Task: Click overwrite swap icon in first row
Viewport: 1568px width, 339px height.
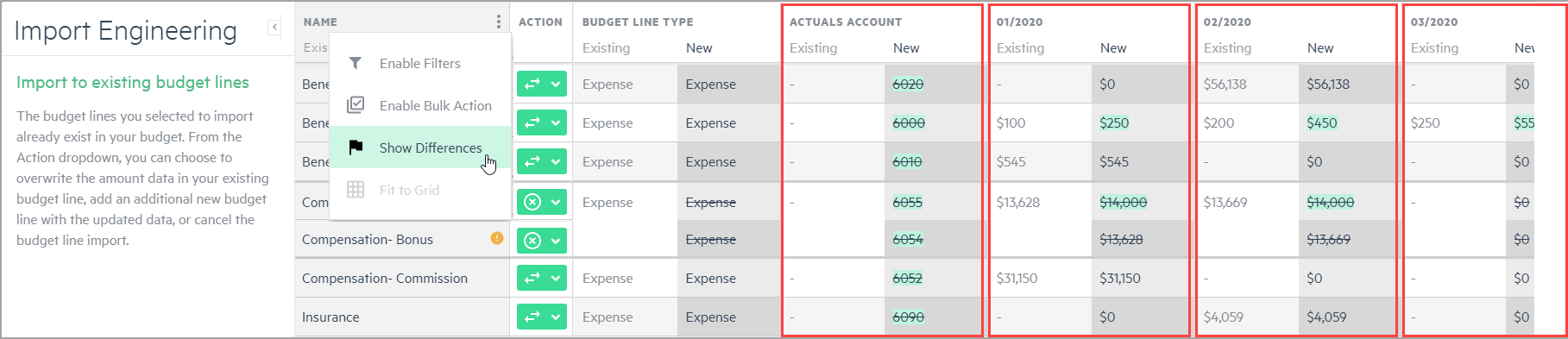Action: pos(532,84)
